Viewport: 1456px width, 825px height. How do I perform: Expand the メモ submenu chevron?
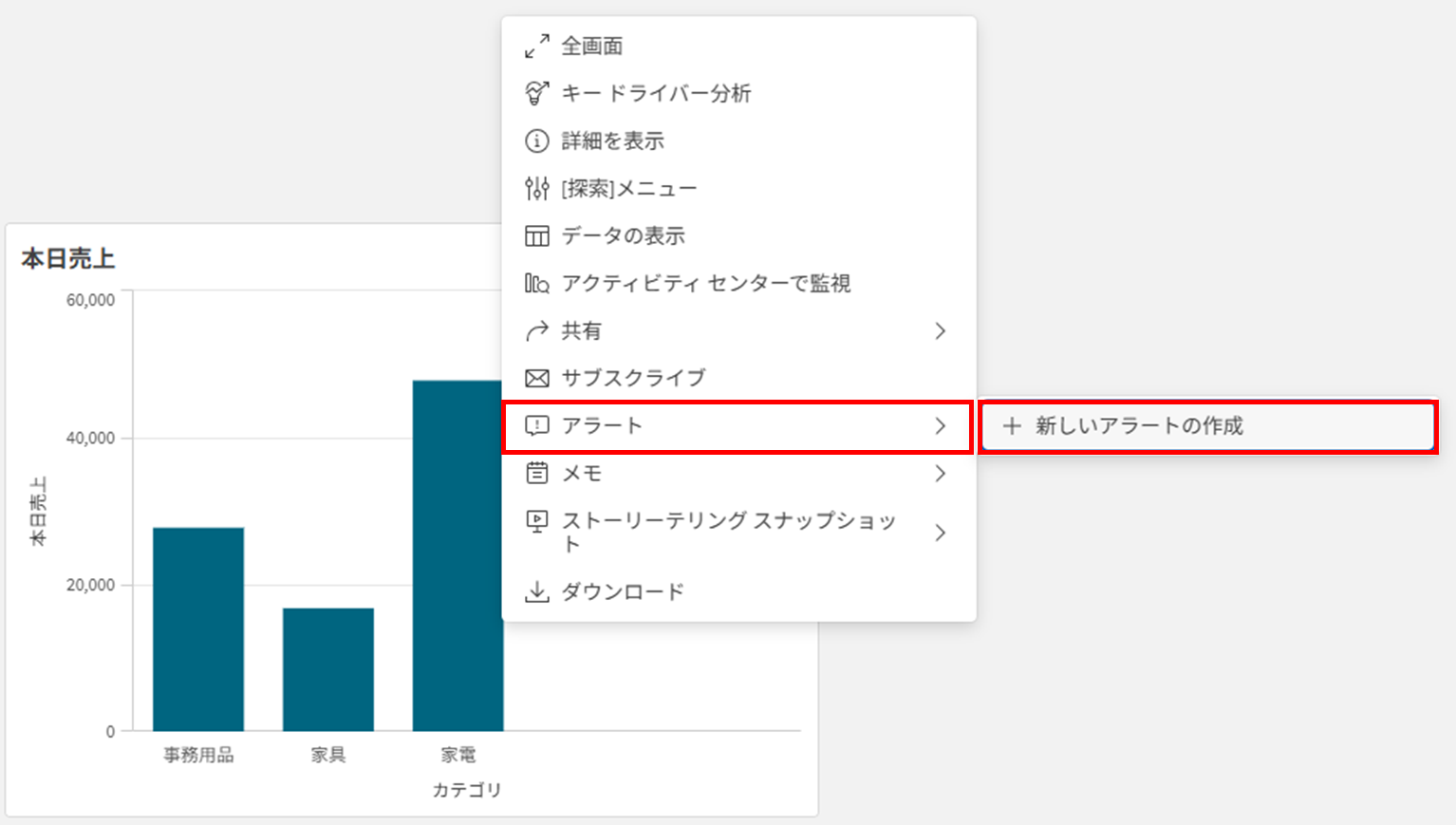(x=940, y=474)
